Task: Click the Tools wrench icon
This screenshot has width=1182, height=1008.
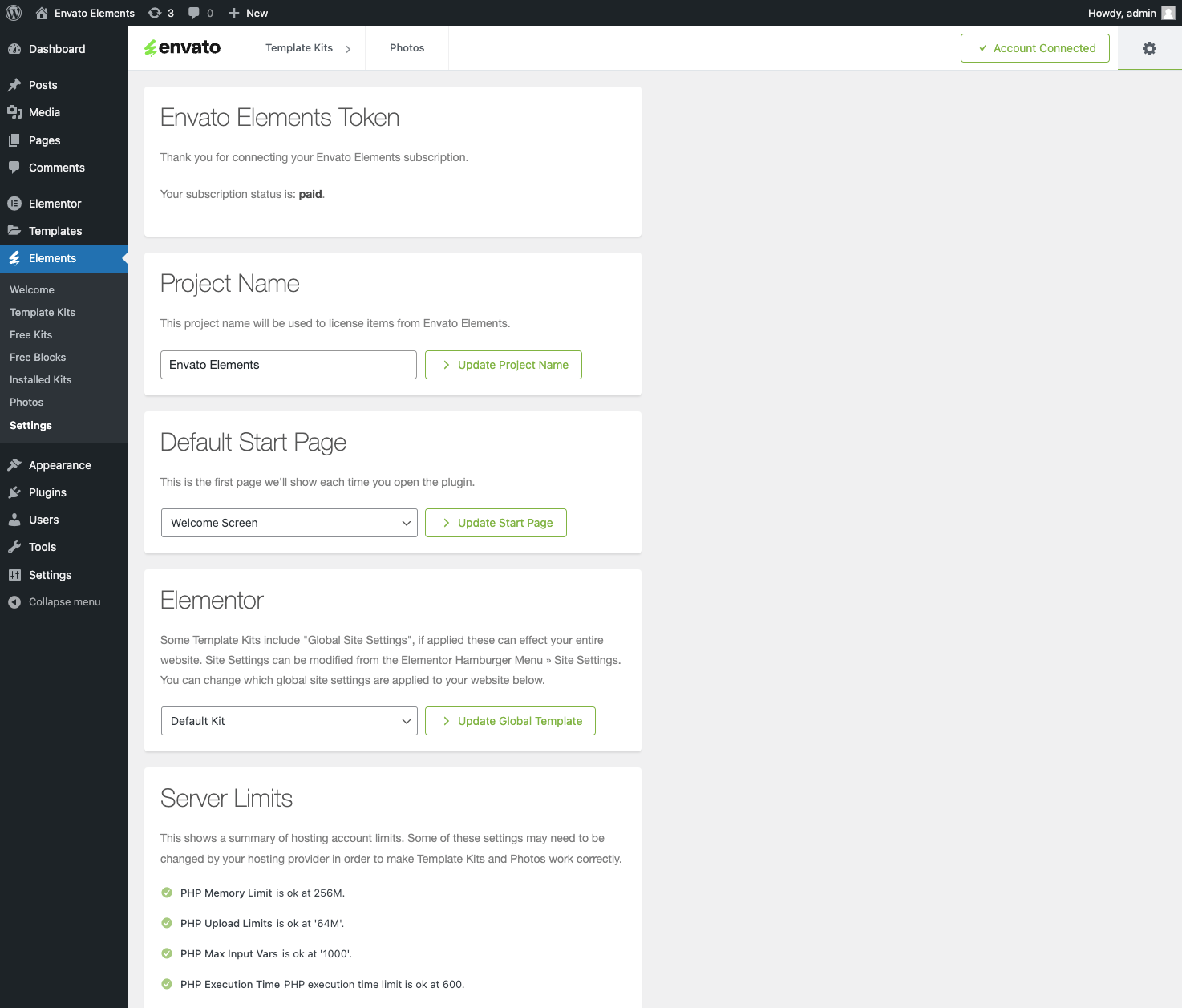Action: tap(14, 547)
